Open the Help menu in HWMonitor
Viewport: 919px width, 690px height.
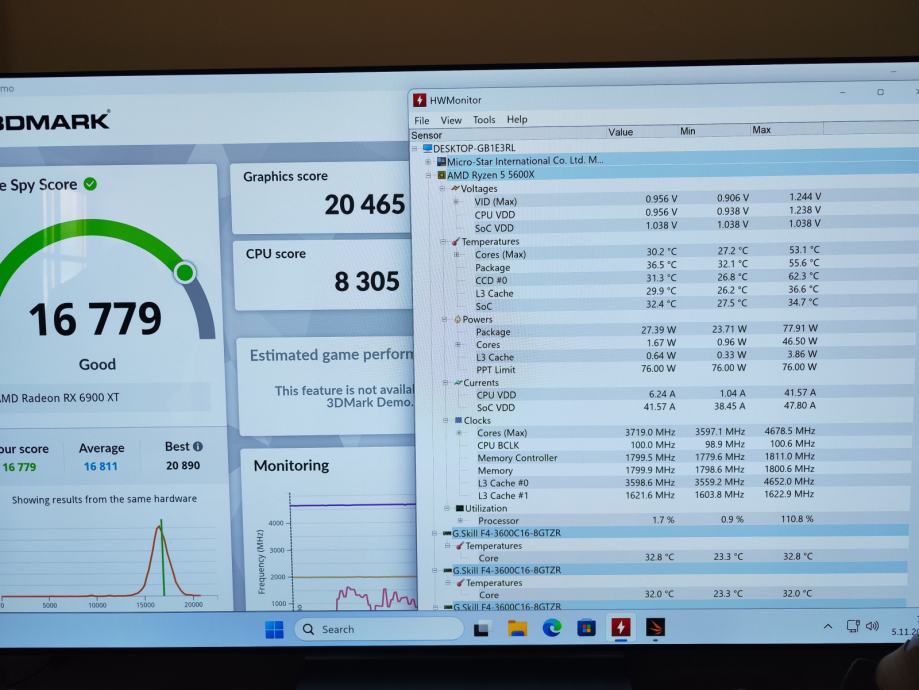pyautogui.click(x=517, y=119)
